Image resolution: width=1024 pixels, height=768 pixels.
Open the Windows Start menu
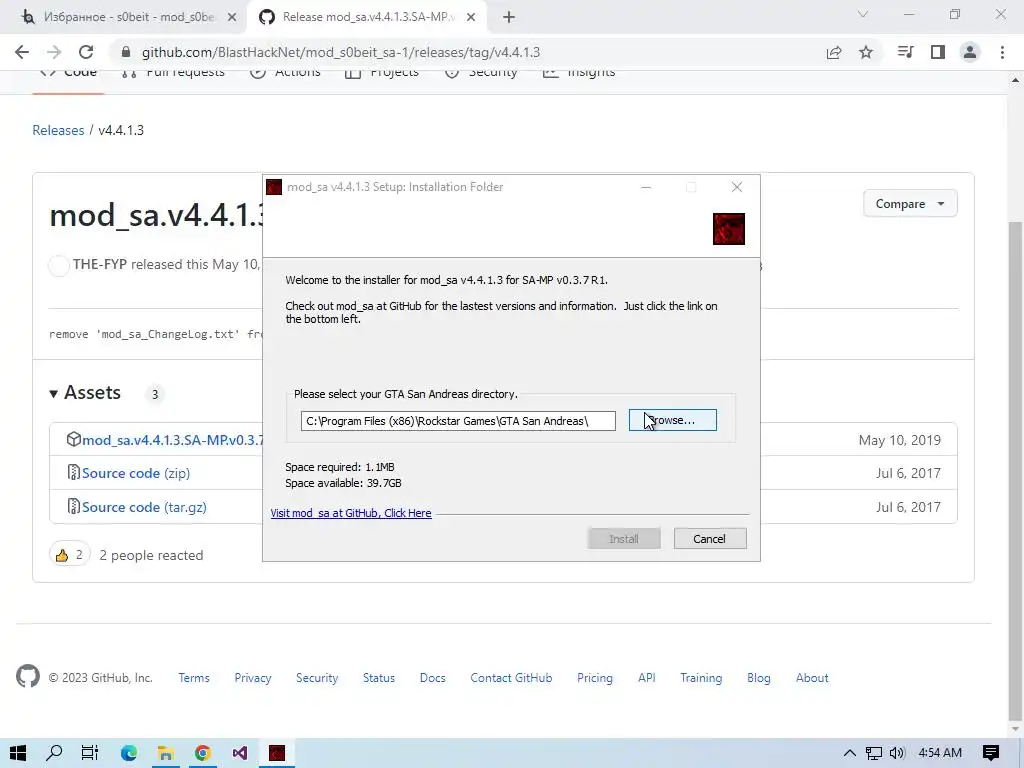click(x=18, y=753)
